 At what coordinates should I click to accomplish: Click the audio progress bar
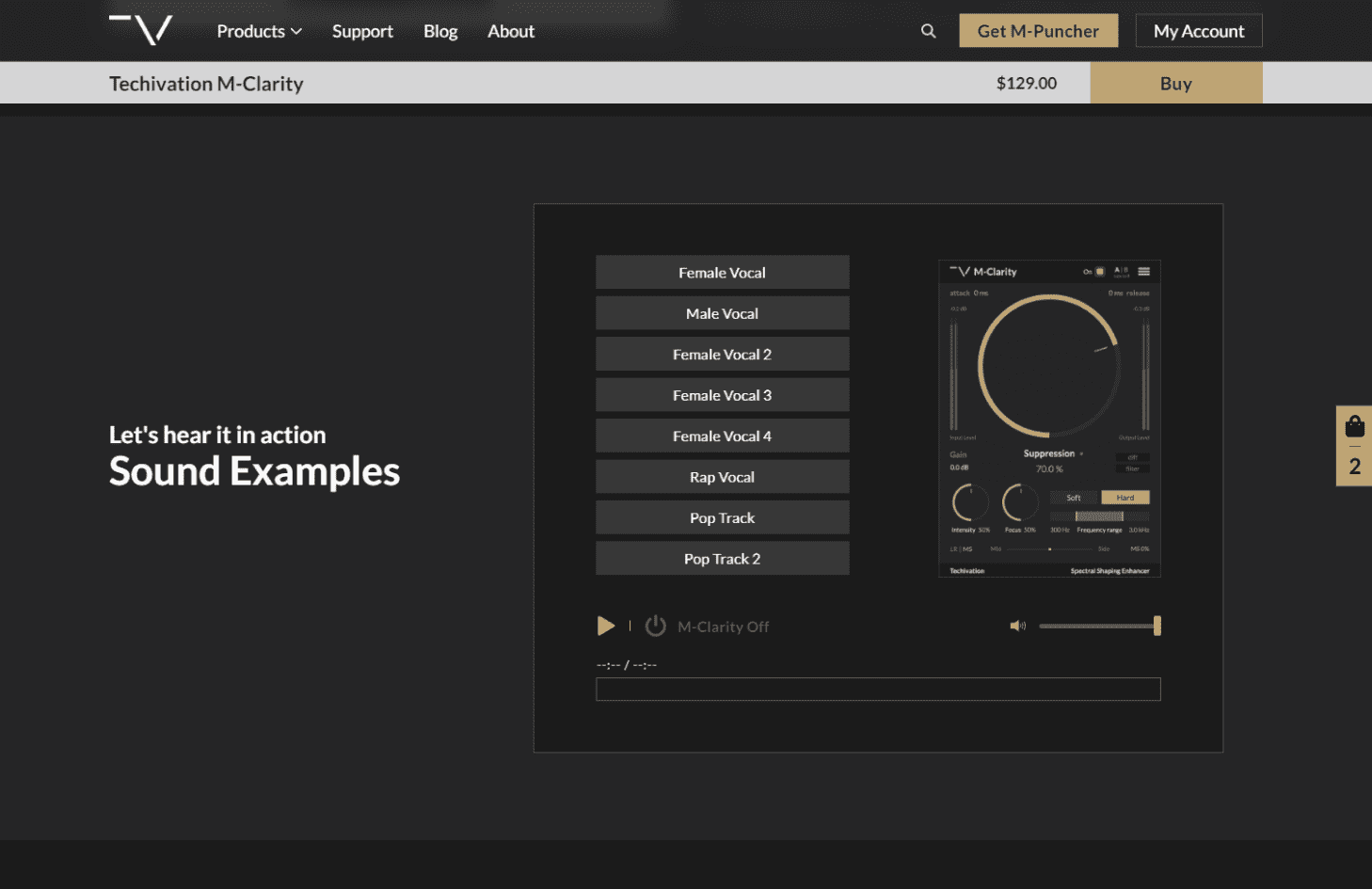pos(877,690)
